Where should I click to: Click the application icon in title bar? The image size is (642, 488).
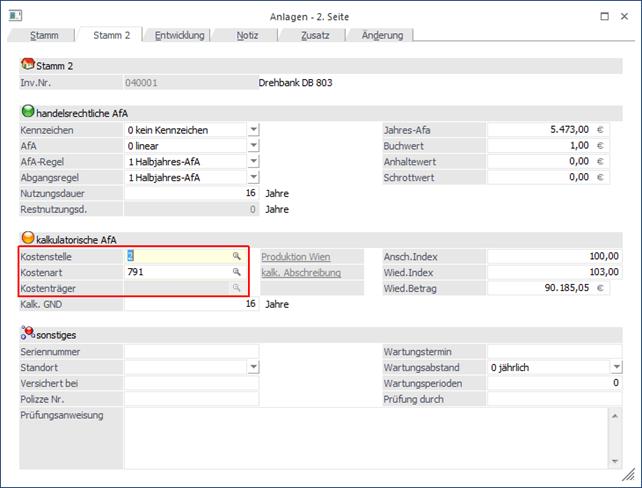point(16,16)
